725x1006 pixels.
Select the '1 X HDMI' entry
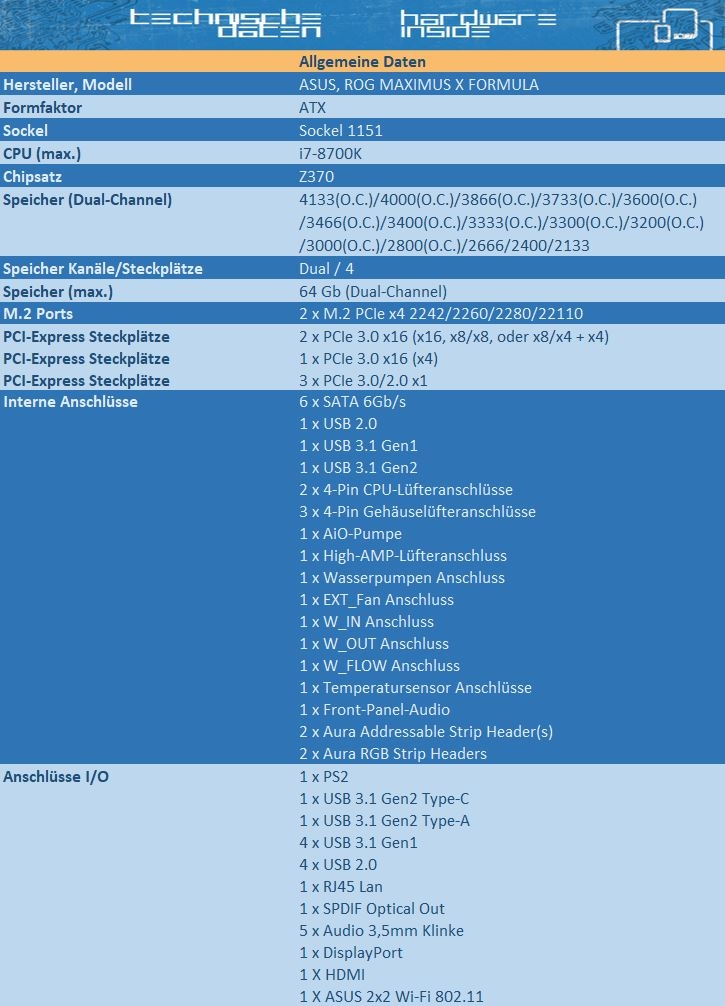tap(332, 975)
